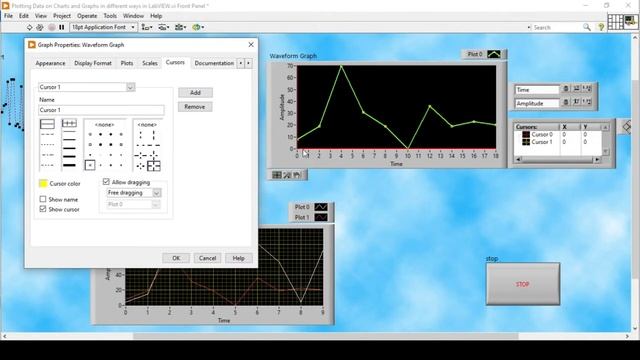Image resolution: width=640 pixels, height=360 pixels.
Task: Click the graph palette zoom tool
Action: [287, 175]
